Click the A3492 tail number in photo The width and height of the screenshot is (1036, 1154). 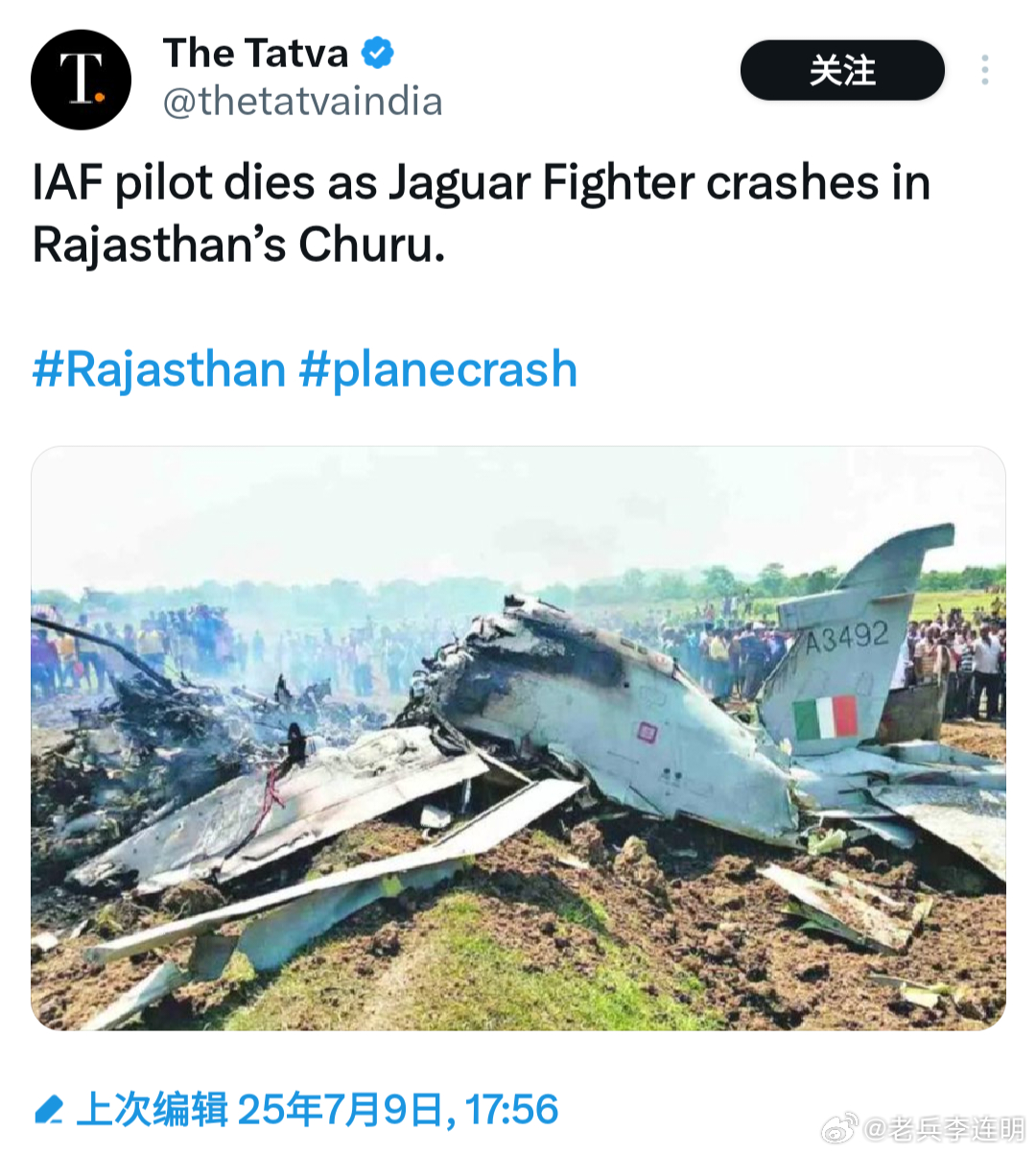coord(846,637)
